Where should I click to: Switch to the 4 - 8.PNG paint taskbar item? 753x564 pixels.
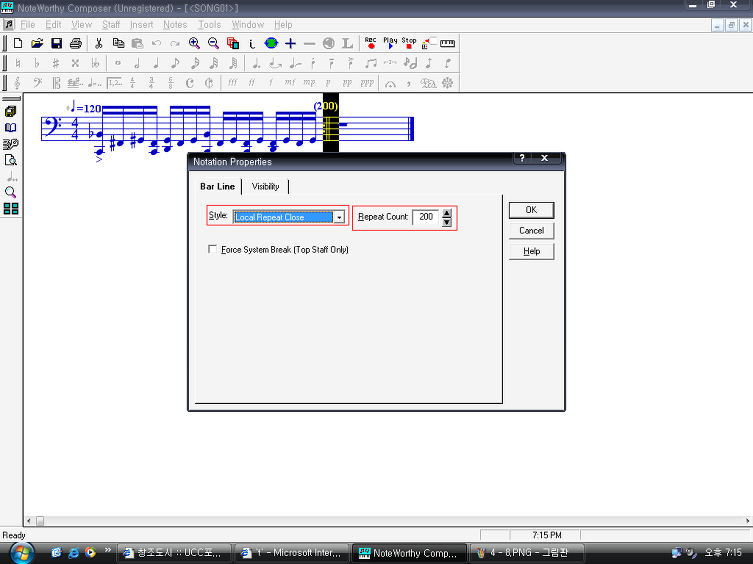tap(527, 553)
